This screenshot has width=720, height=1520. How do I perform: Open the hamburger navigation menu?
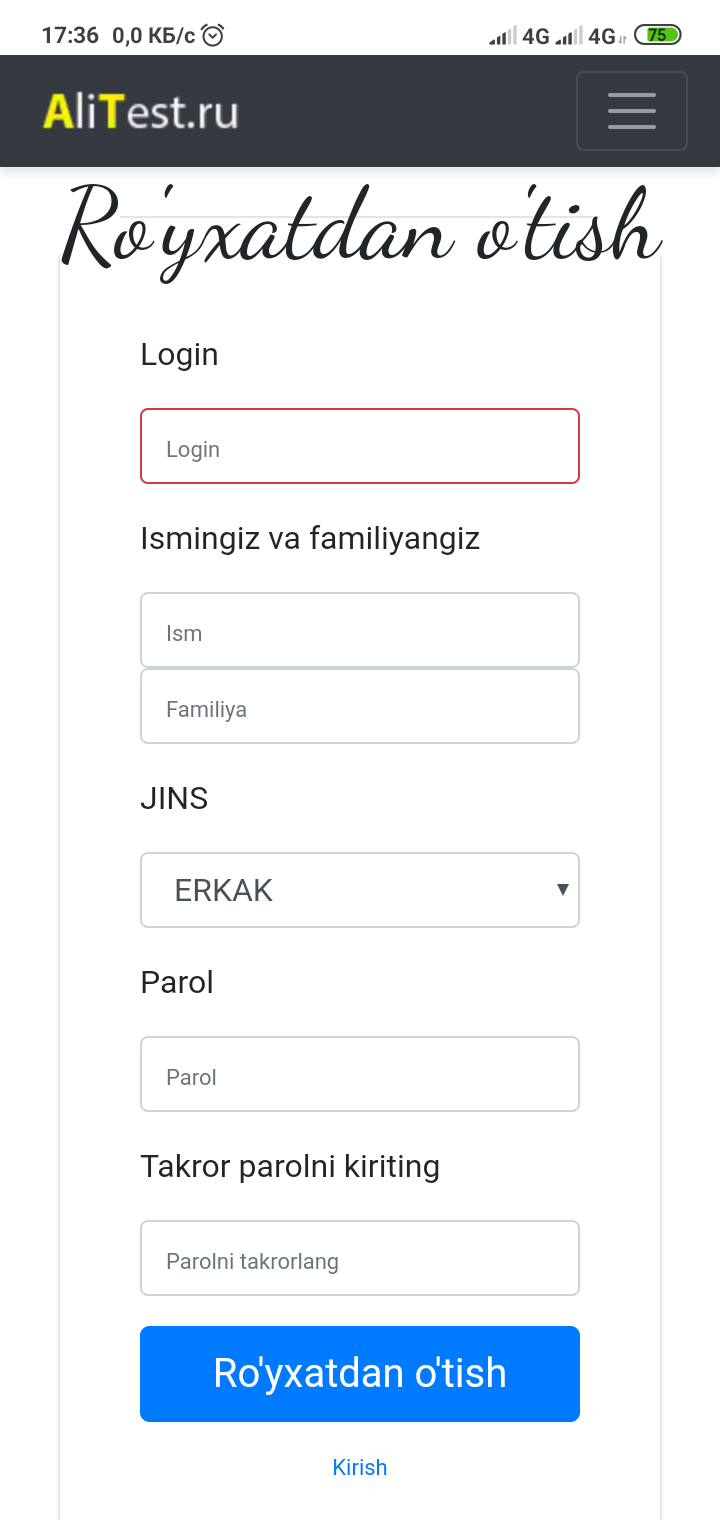pyautogui.click(x=631, y=111)
